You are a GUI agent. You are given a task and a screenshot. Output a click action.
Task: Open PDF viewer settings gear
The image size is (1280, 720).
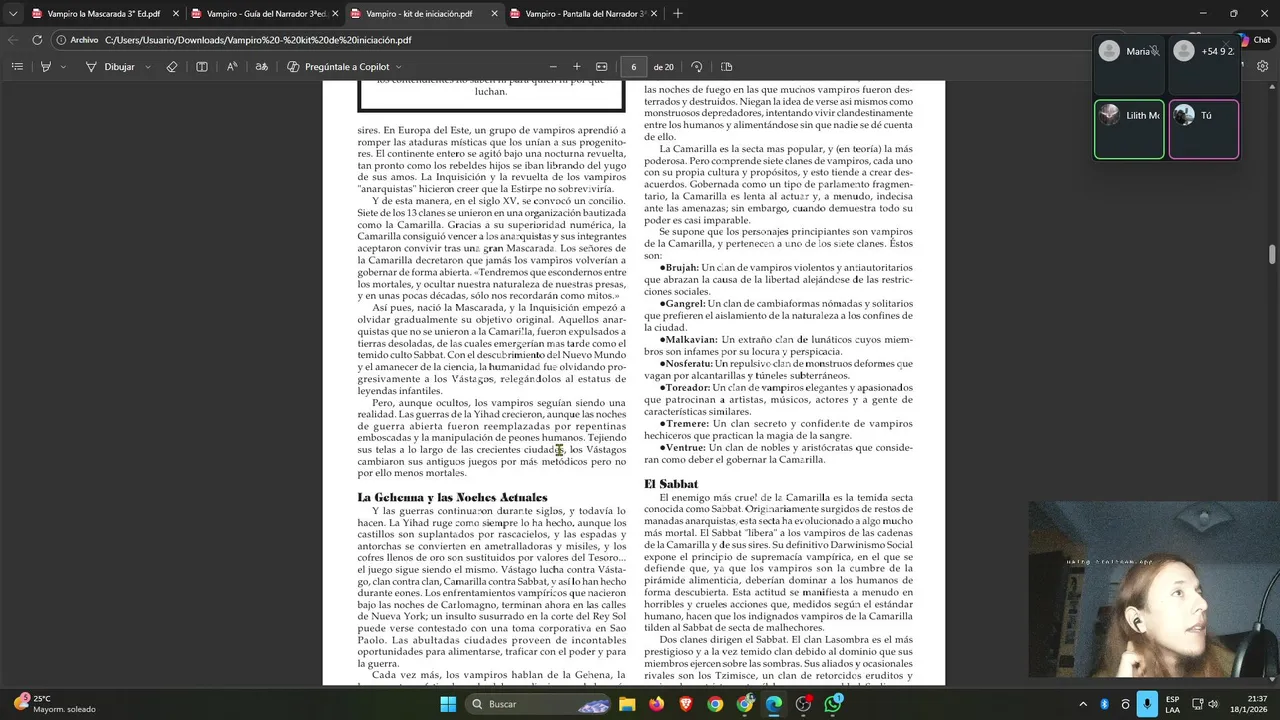(1263, 67)
